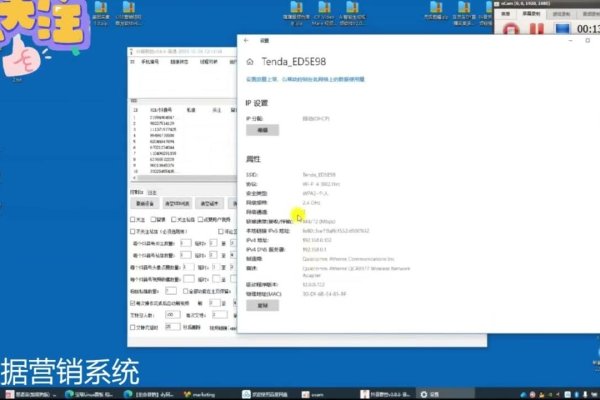
Task: Click the 手机编号 column header in the marketing tool
Action: 150,62
